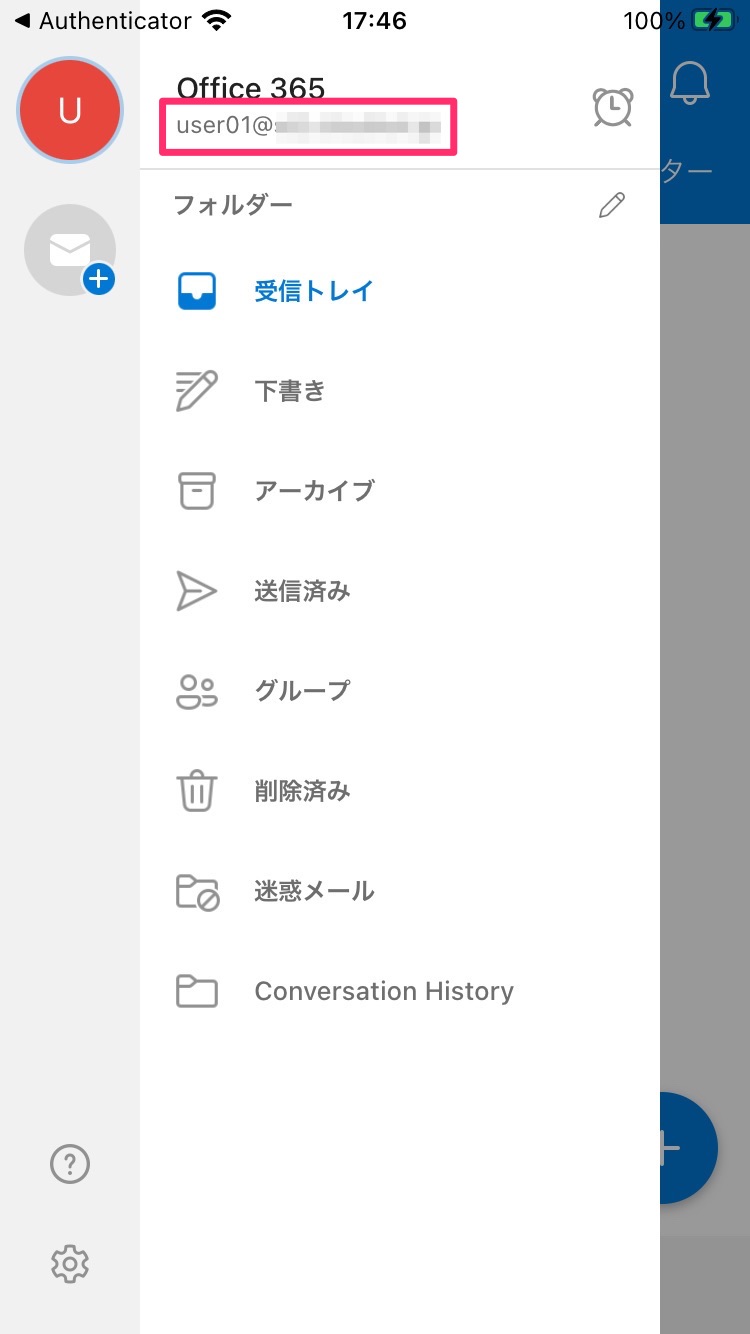Tap the red U account avatar

click(70, 110)
